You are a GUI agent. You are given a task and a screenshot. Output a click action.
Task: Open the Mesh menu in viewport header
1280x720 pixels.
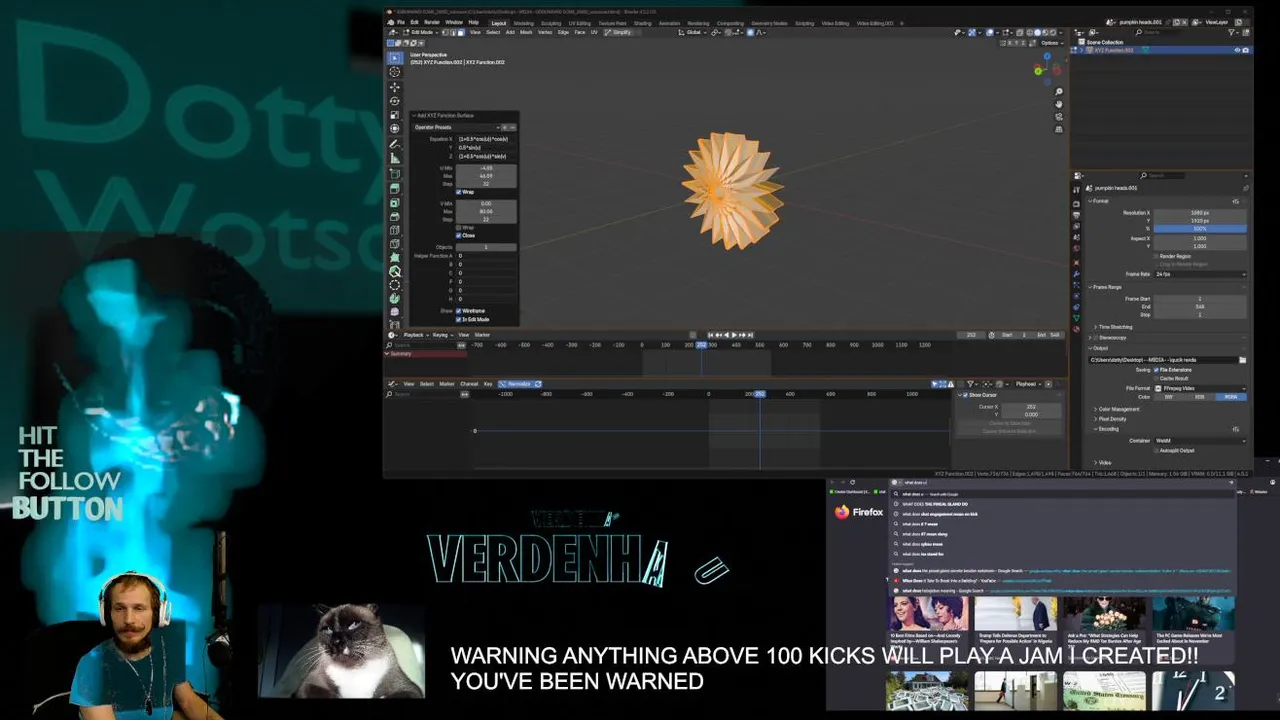(x=526, y=32)
